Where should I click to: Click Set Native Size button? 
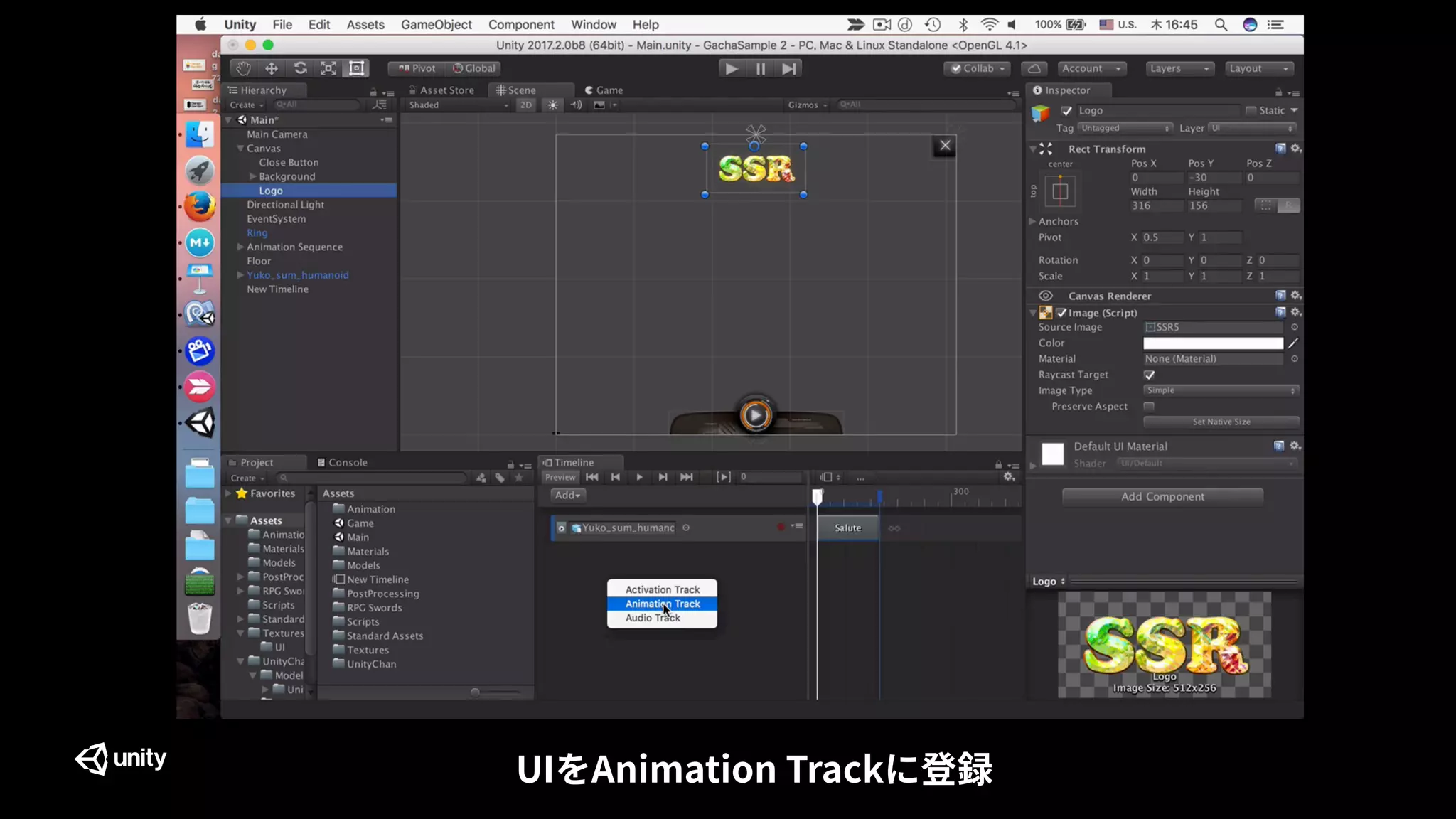tap(1221, 422)
